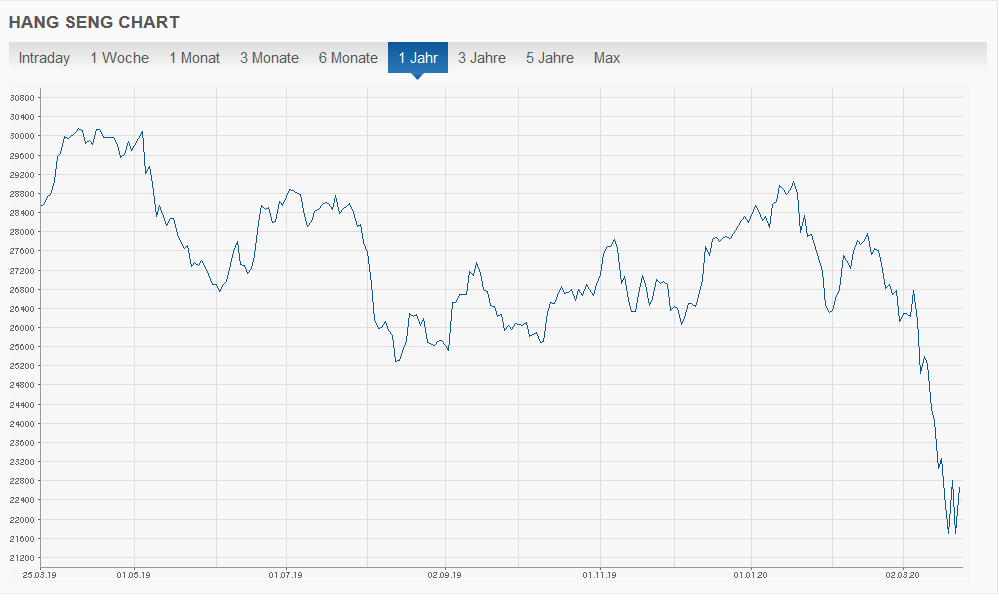999x615 pixels.
Task: Open the 1 Monat chart view
Action: (x=194, y=58)
